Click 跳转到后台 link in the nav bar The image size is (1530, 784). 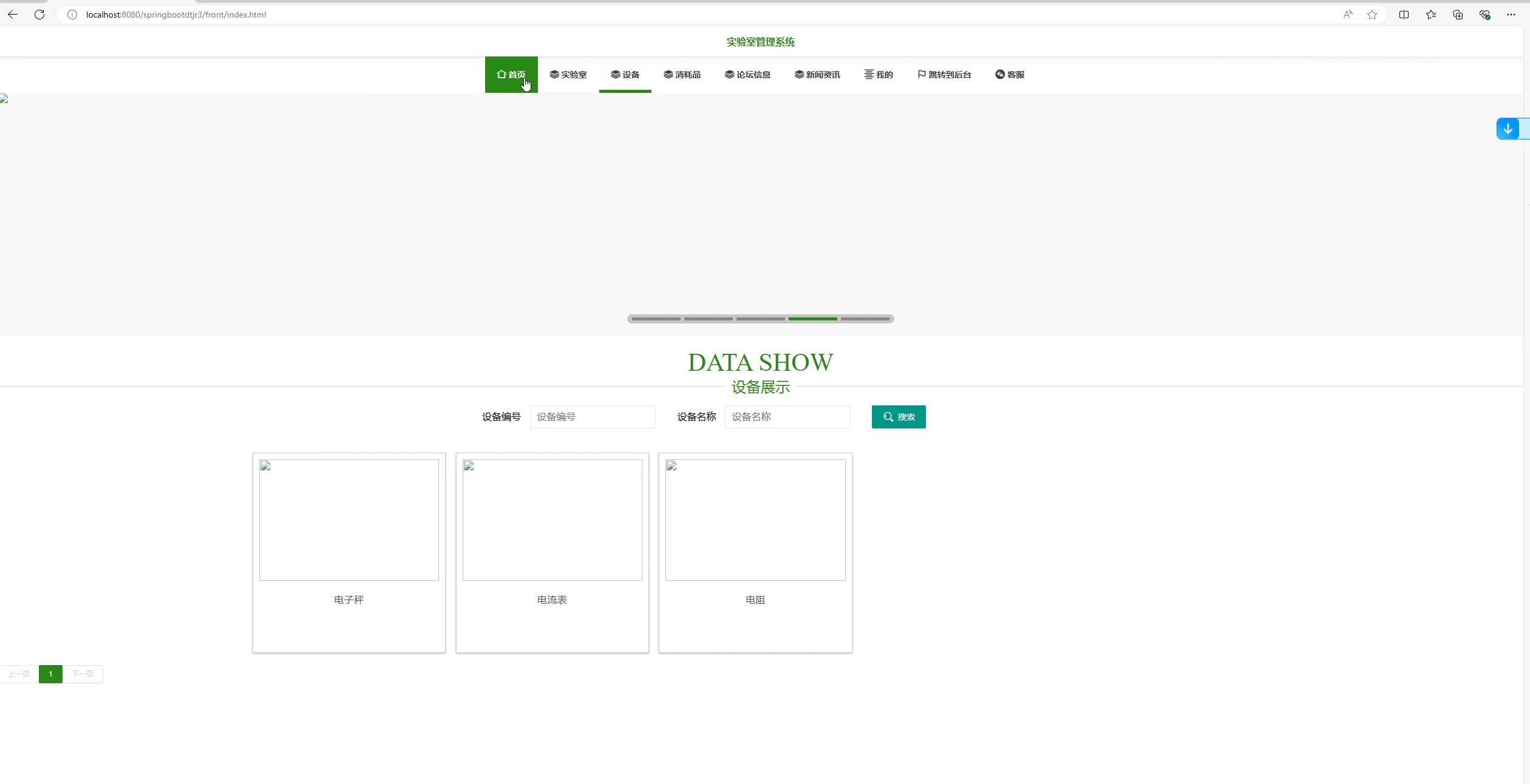coord(944,75)
